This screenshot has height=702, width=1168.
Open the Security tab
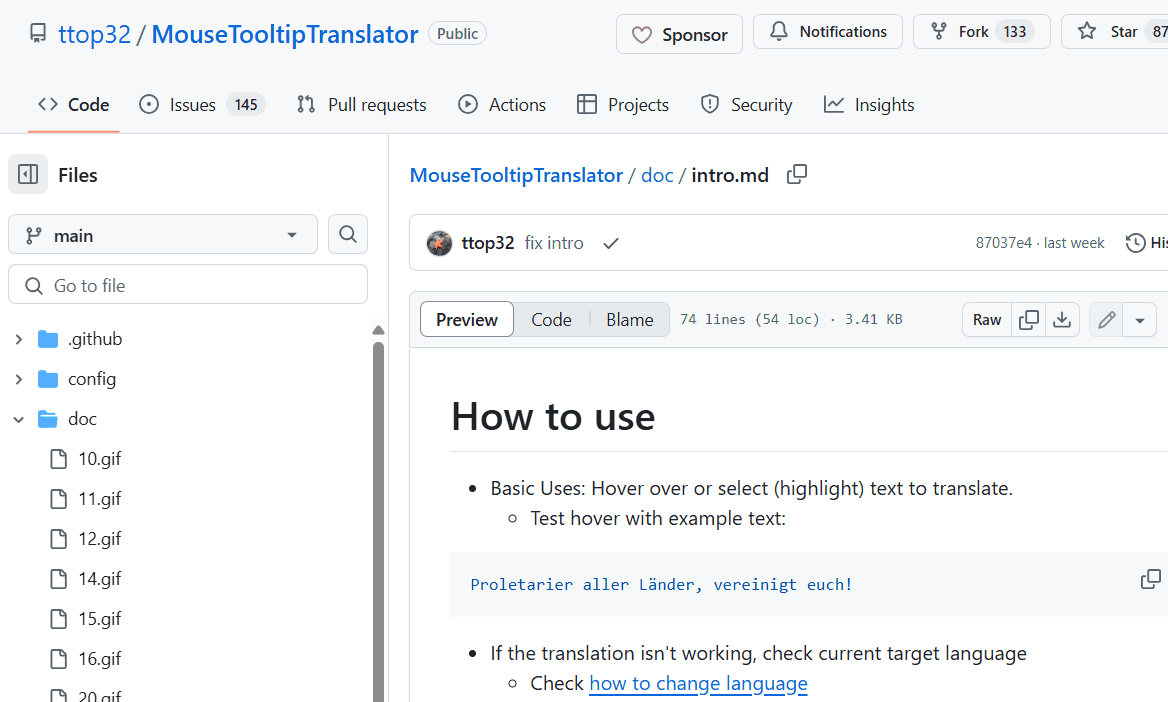(x=746, y=104)
